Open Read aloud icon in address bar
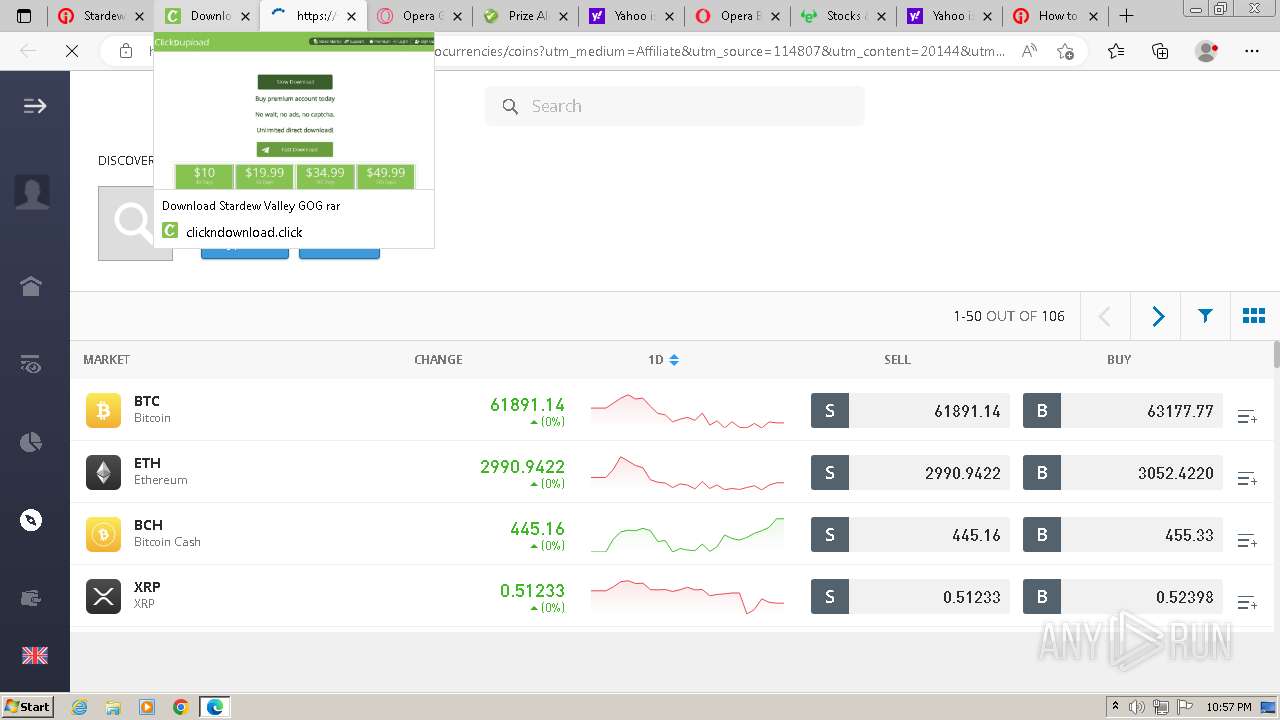The width and height of the screenshot is (1280, 720). tap(1029, 51)
